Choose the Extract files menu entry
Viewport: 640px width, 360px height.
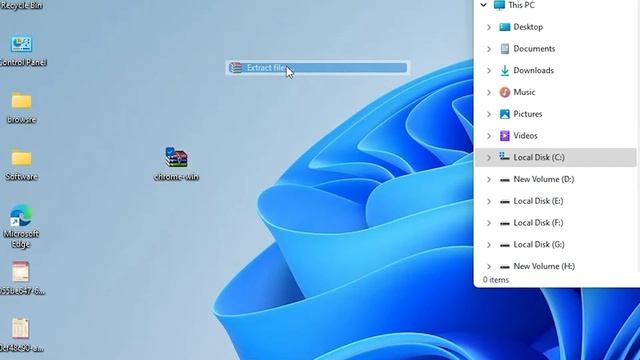pyautogui.click(x=318, y=68)
